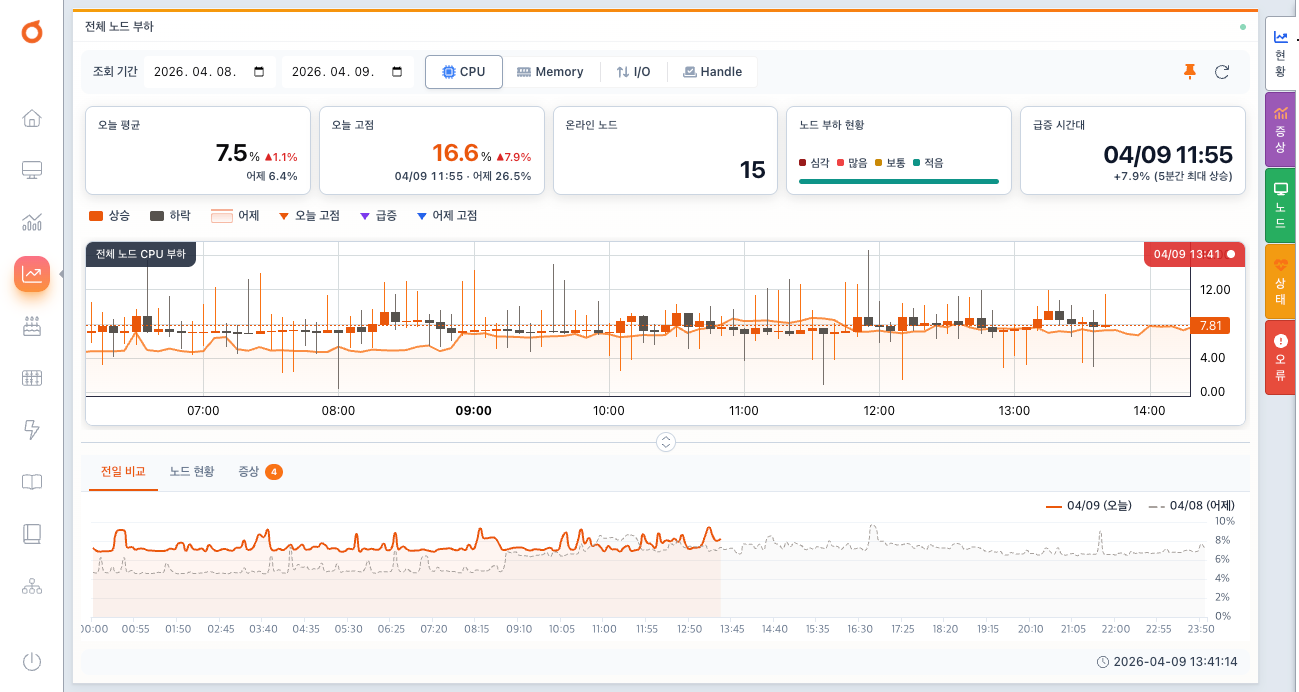Open the hierarchy tree sidebar icon
The width and height of the screenshot is (1299, 692).
tap(32, 586)
